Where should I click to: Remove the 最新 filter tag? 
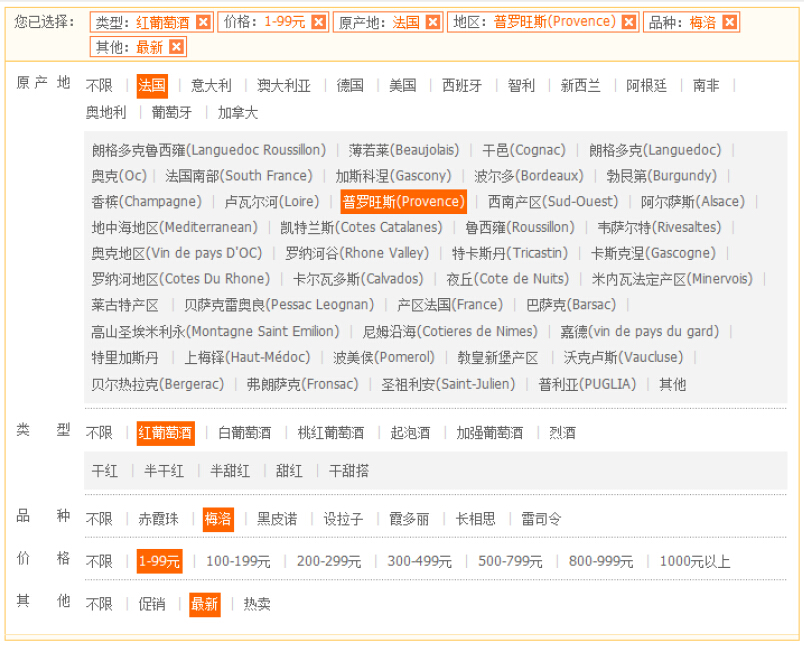[x=175, y=46]
